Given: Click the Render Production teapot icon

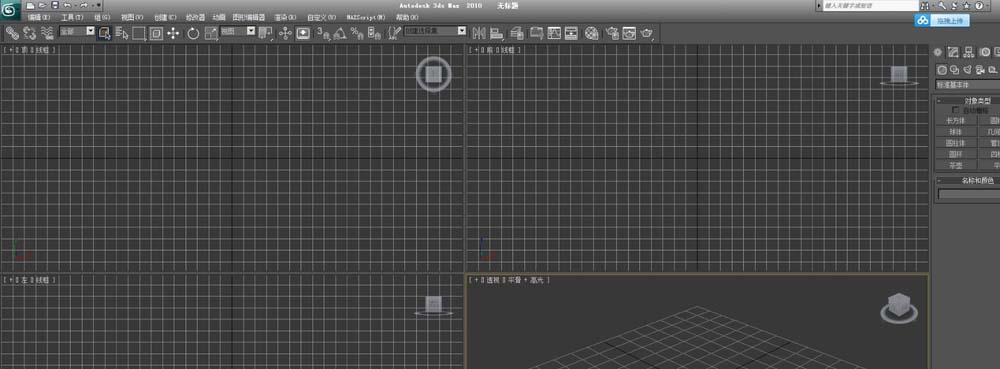Looking at the screenshot, I should pyautogui.click(x=647, y=33).
